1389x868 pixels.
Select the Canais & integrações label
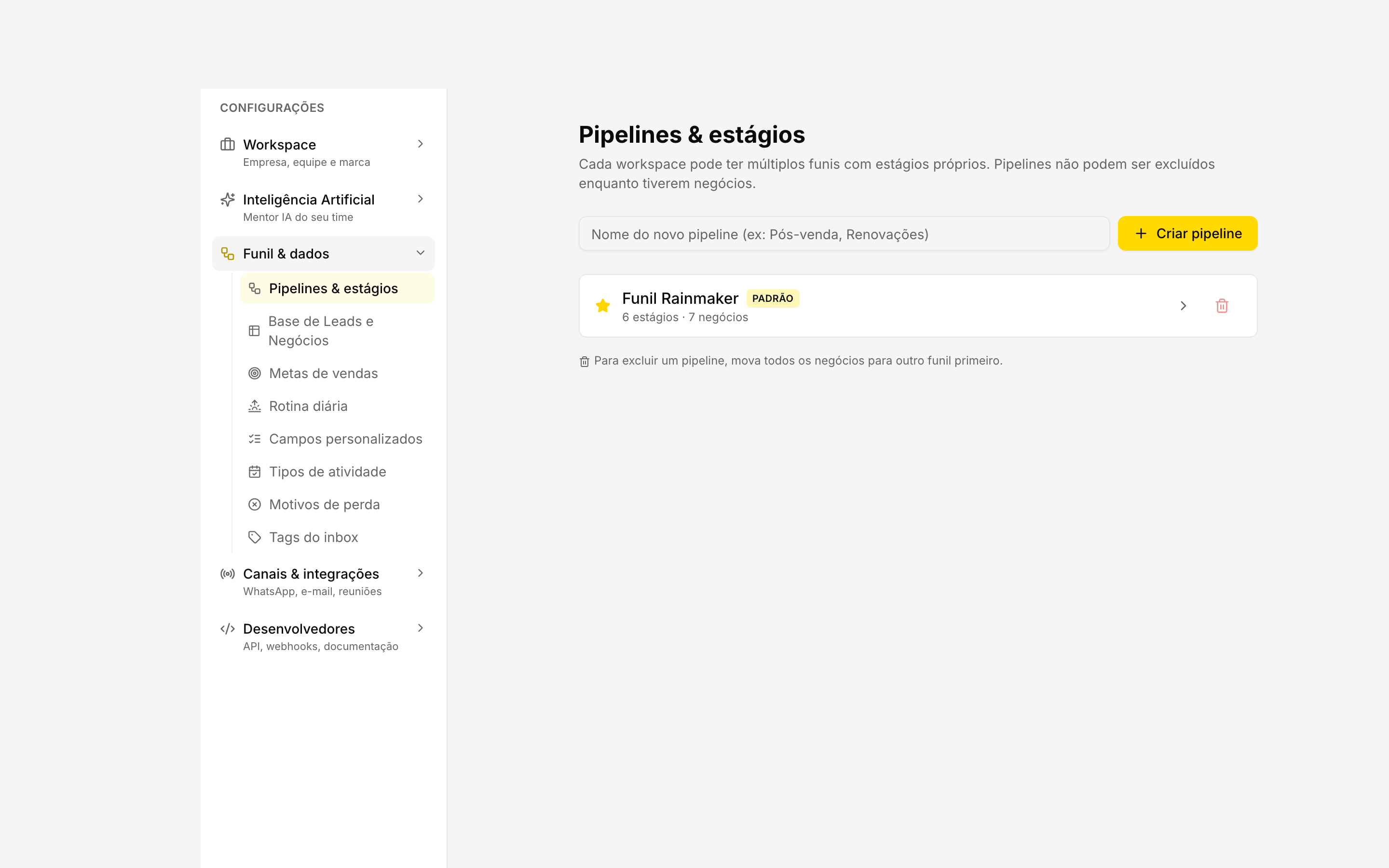311,574
